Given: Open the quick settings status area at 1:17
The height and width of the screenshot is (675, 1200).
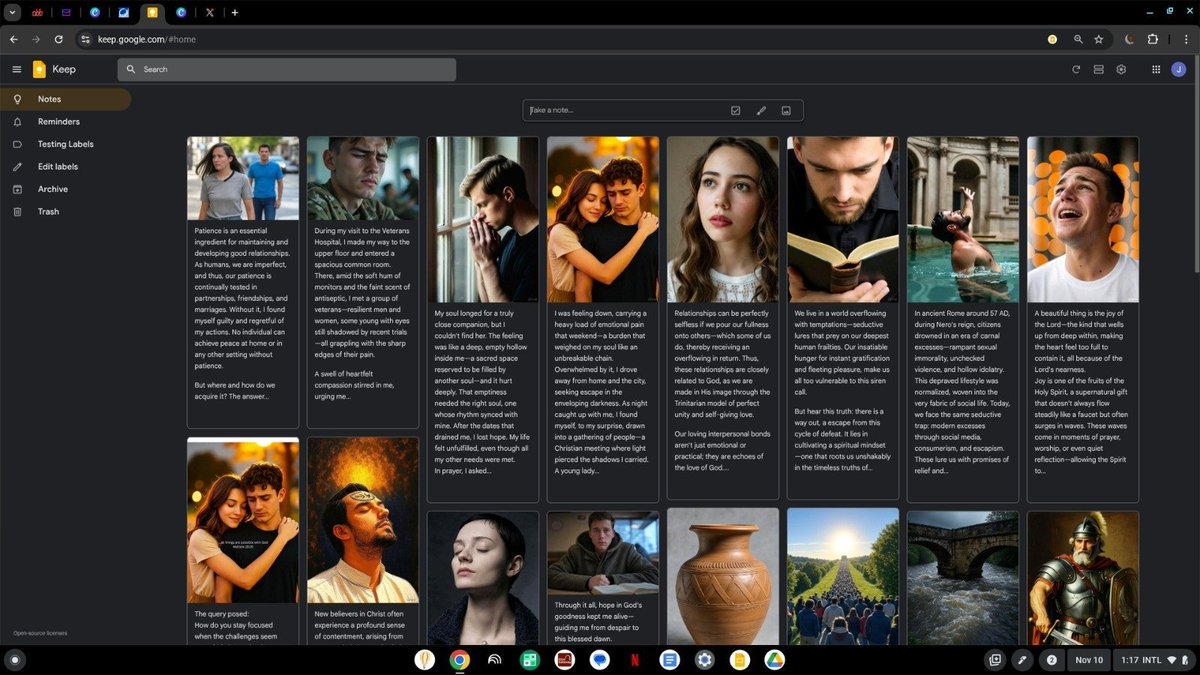Looking at the screenshot, I should coord(1154,660).
